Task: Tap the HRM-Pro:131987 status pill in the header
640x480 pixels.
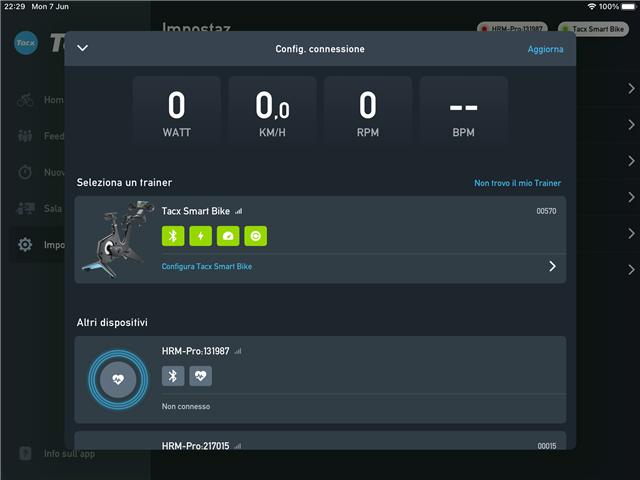Action: click(x=512, y=27)
